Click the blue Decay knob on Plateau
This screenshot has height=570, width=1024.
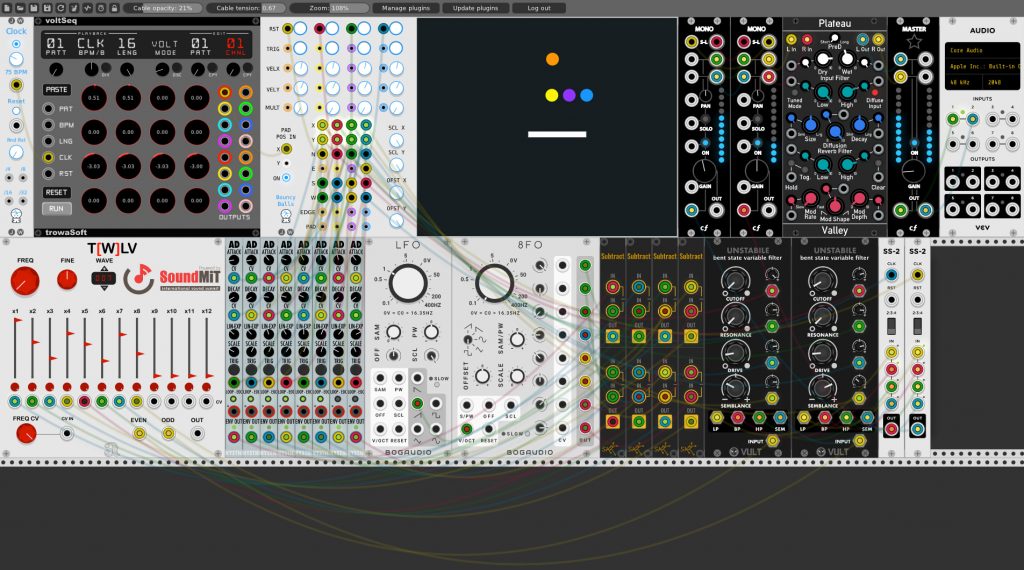pyautogui.click(x=859, y=124)
